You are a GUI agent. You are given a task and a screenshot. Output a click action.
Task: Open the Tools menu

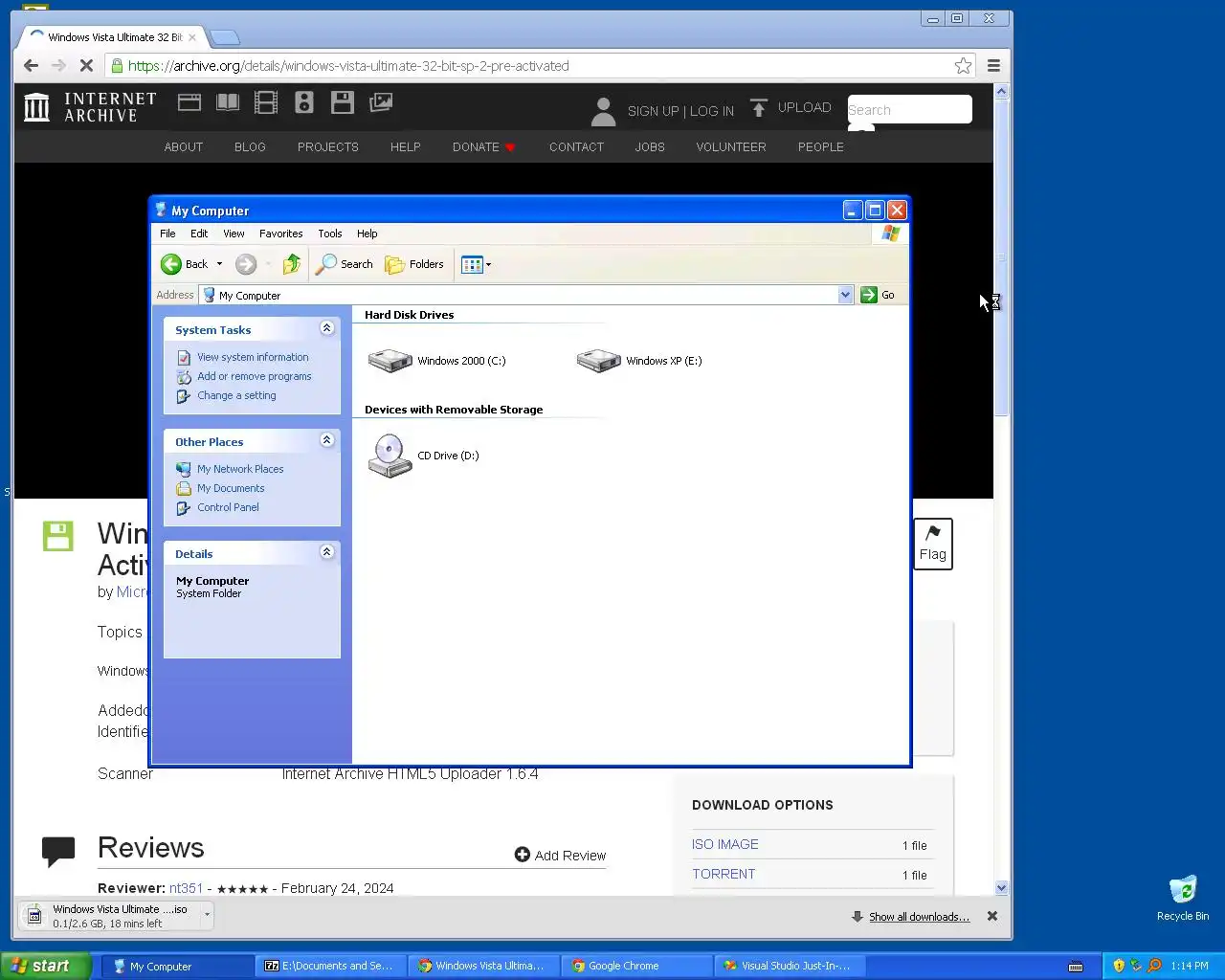pyautogui.click(x=330, y=234)
